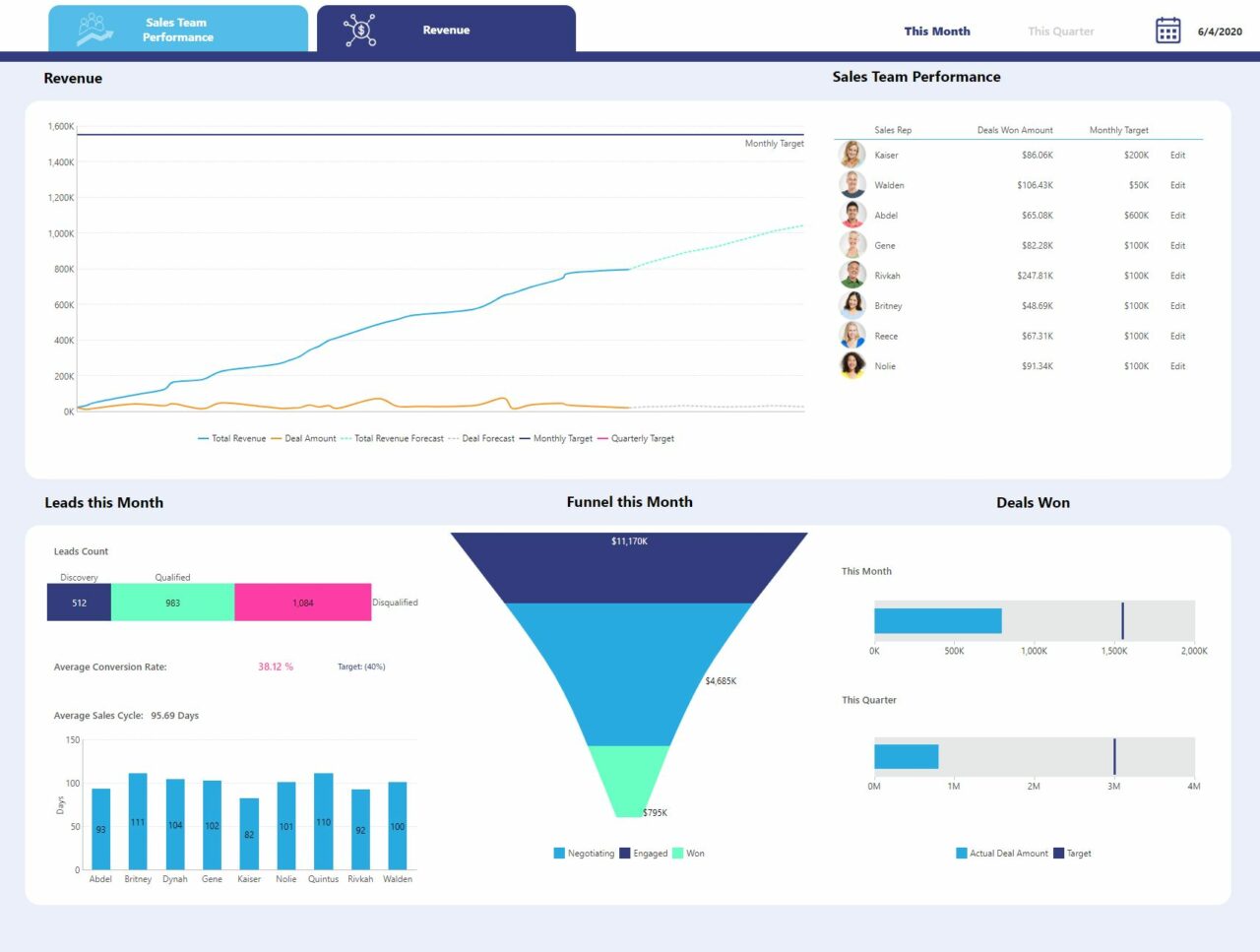Click the Monthly Target legend marker
1260x952 pixels.
click(x=527, y=438)
